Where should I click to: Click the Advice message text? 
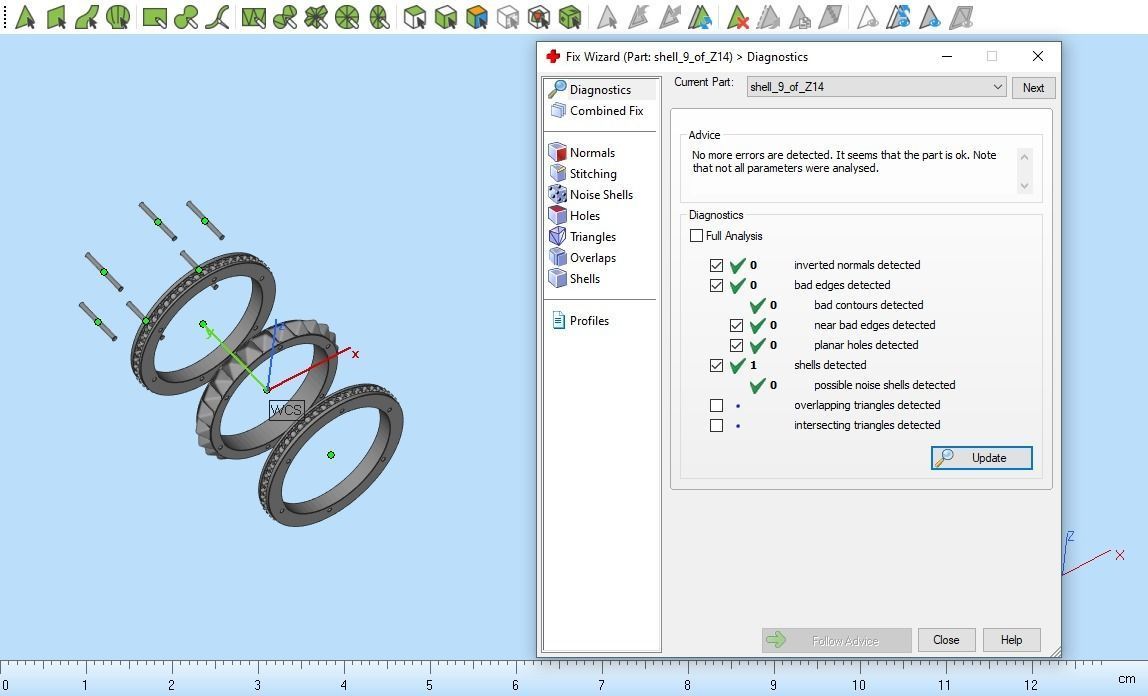click(844, 162)
